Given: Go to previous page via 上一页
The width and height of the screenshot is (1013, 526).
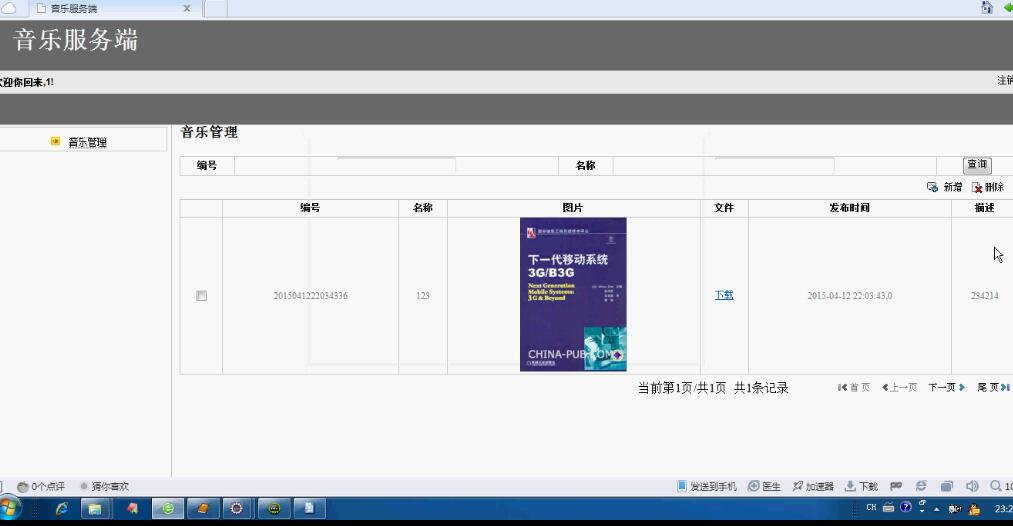Looking at the screenshot, I should pos(899,388).
